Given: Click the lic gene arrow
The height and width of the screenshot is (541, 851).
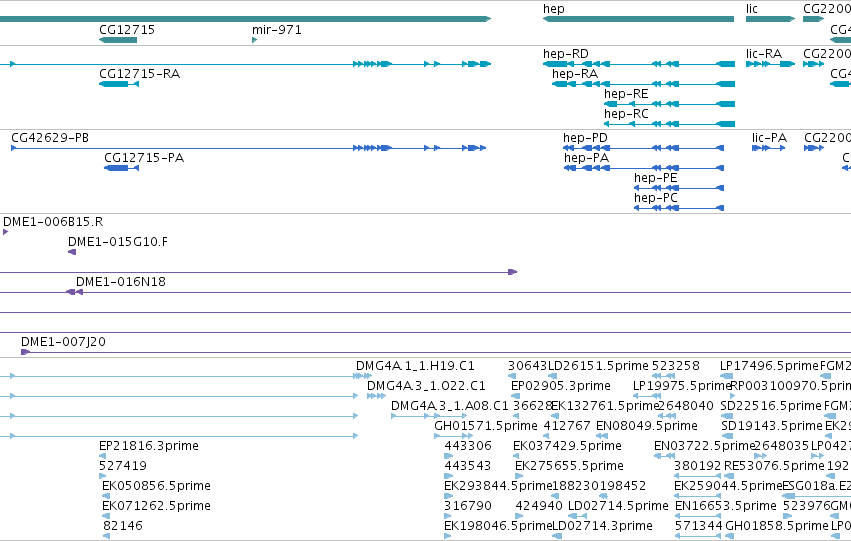Looking at the screenshot, I should click(x=770, y=19).
